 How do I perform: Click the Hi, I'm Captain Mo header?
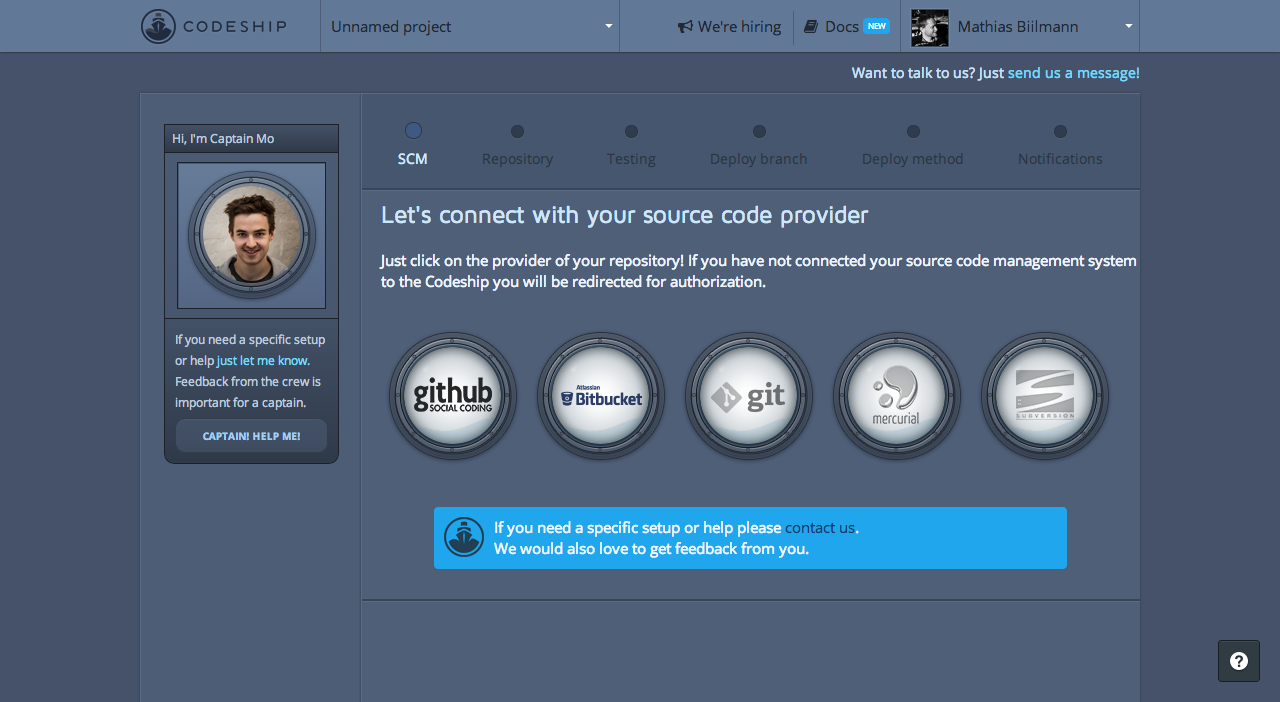pyautogui.click(x=252, y=138)
